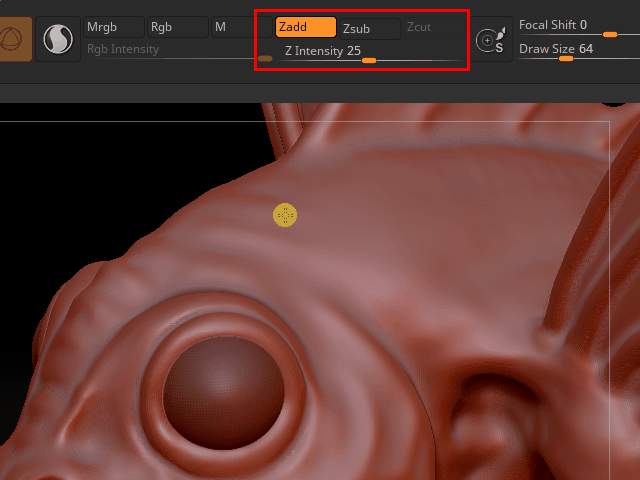
Task: Click the yin-yang sphere icon
Action: [58, 39]
